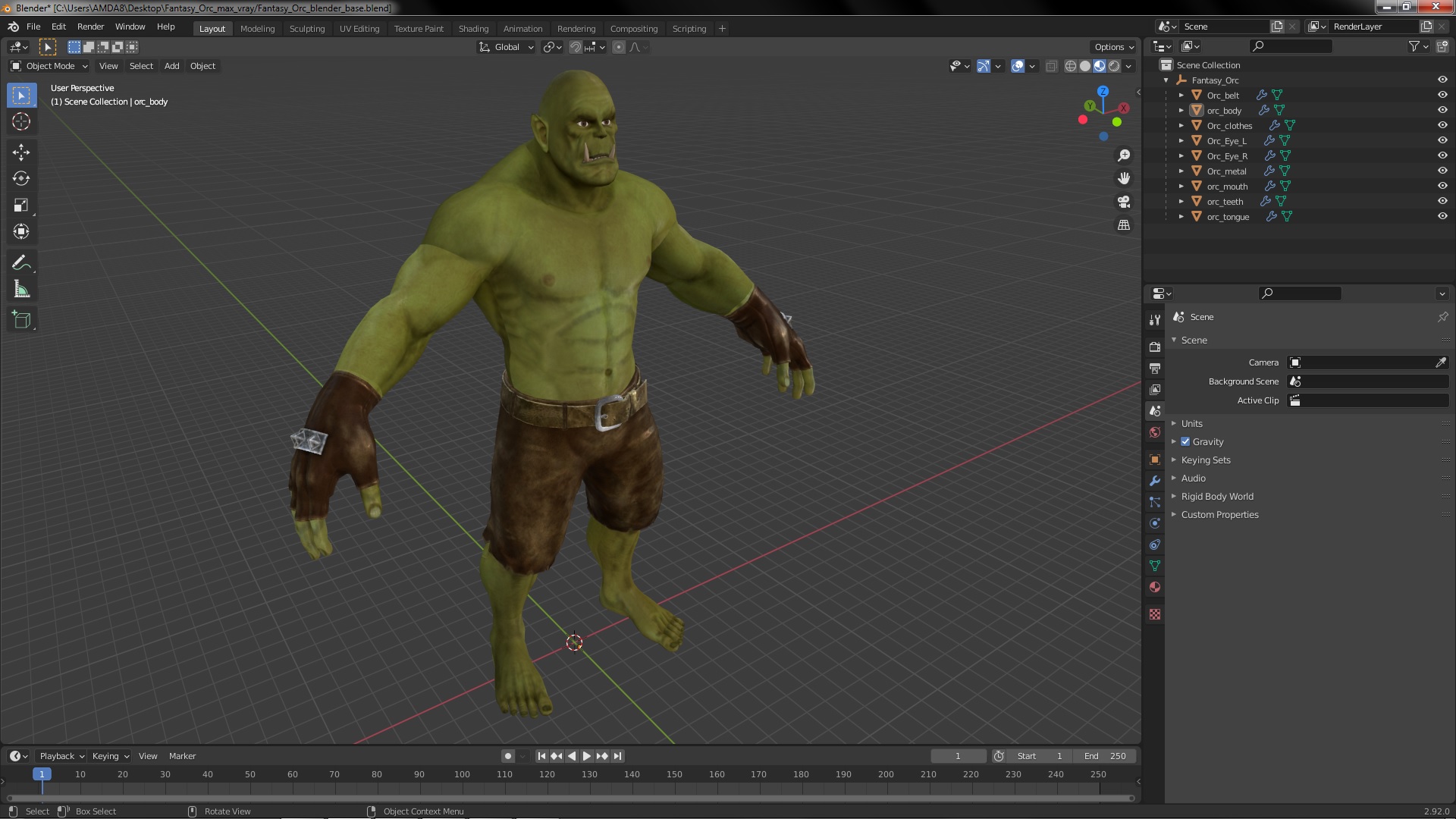The width and height of the screenshot is (1456, 819).
Task: Toggle the camera view icon
Action: (1124, 202)
